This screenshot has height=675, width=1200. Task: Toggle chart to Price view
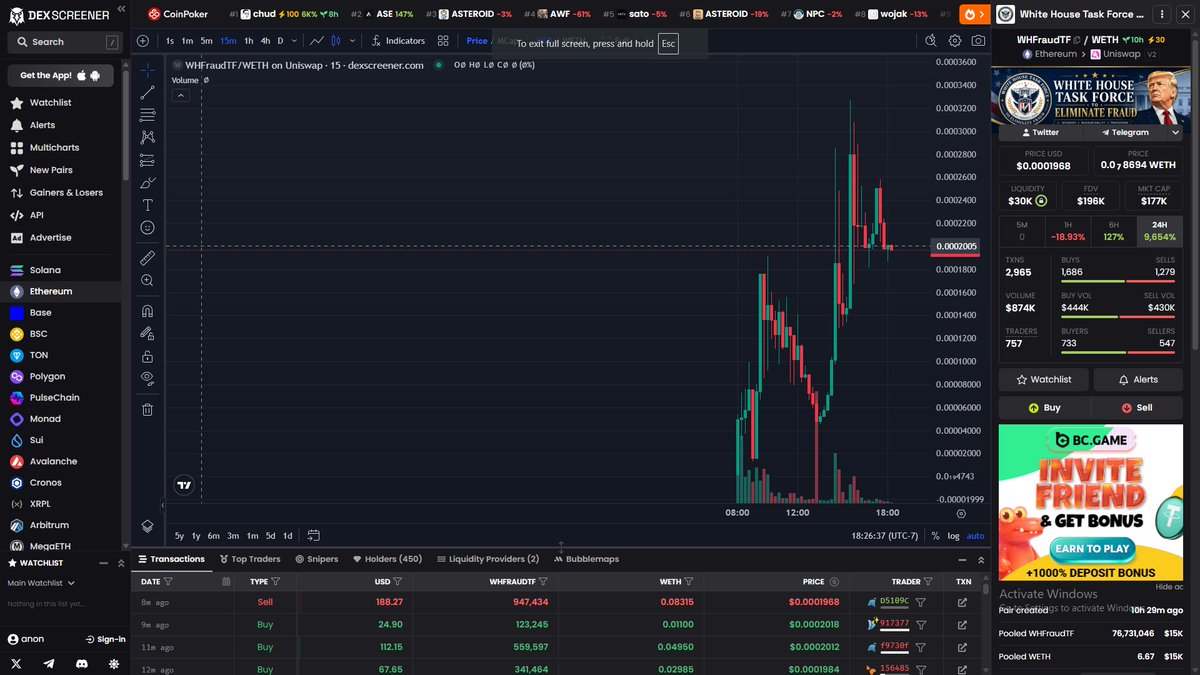[x=476, y=41]
